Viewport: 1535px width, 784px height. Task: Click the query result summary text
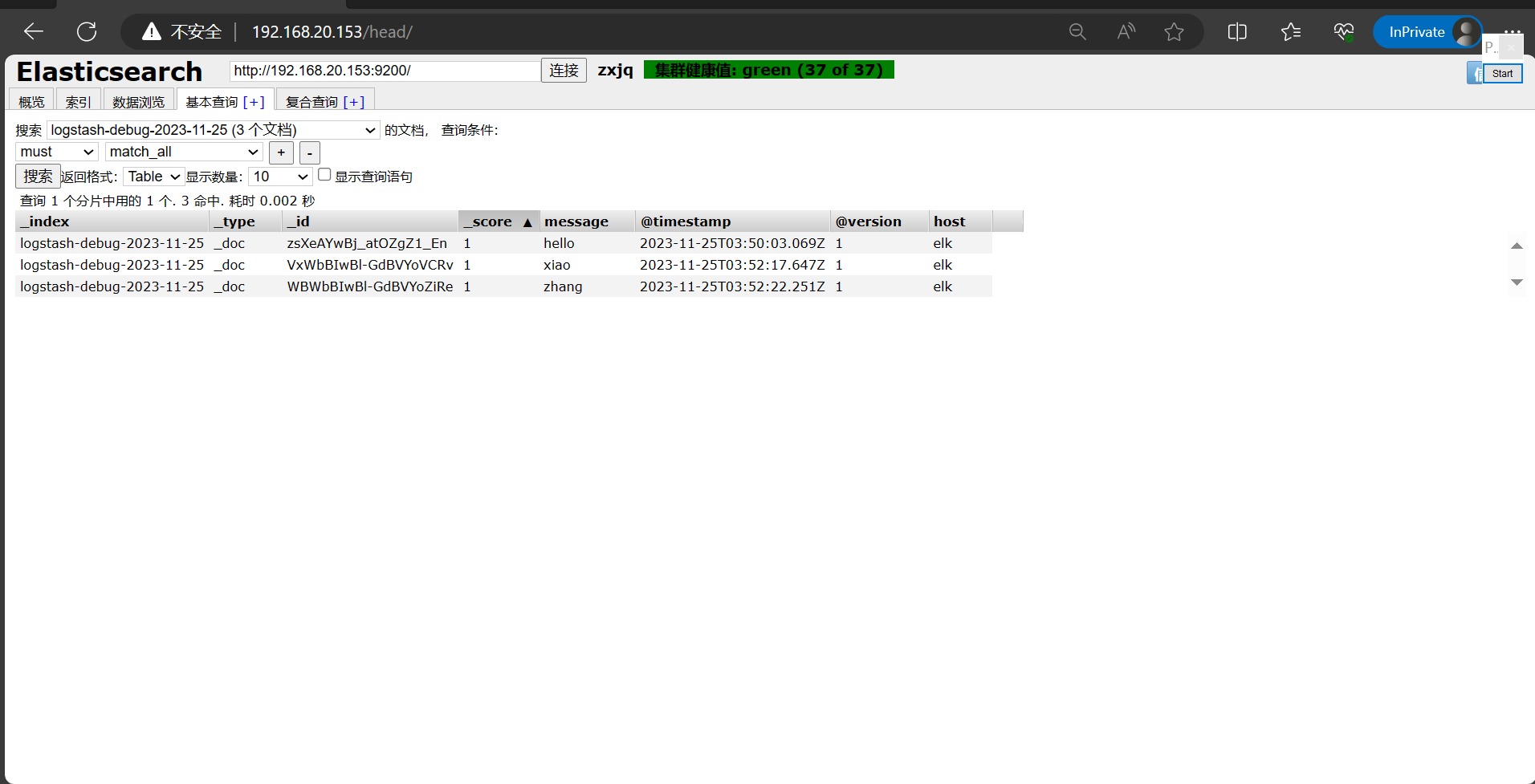(167, 201)
